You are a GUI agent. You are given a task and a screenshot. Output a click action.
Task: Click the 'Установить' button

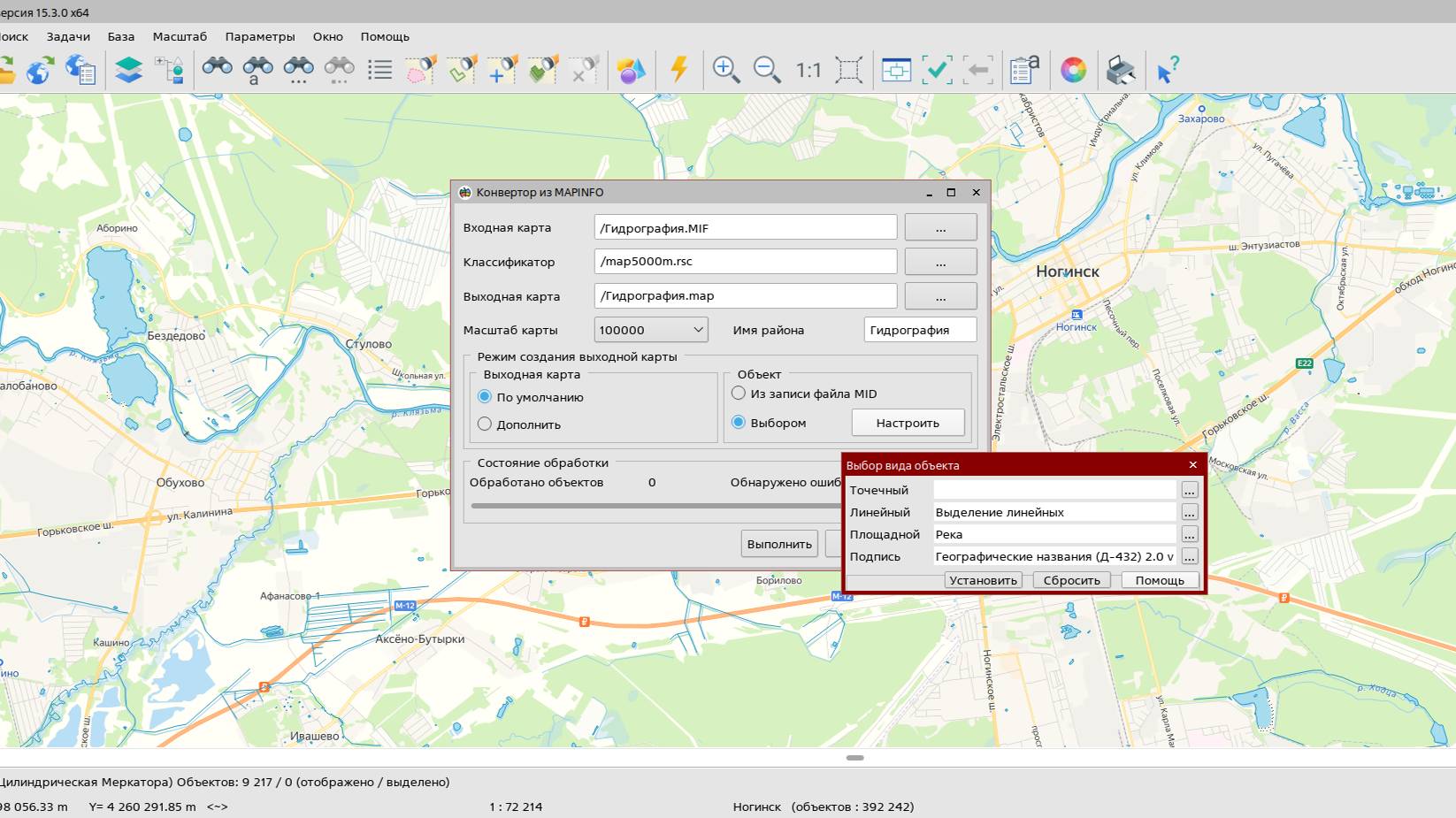983,580
